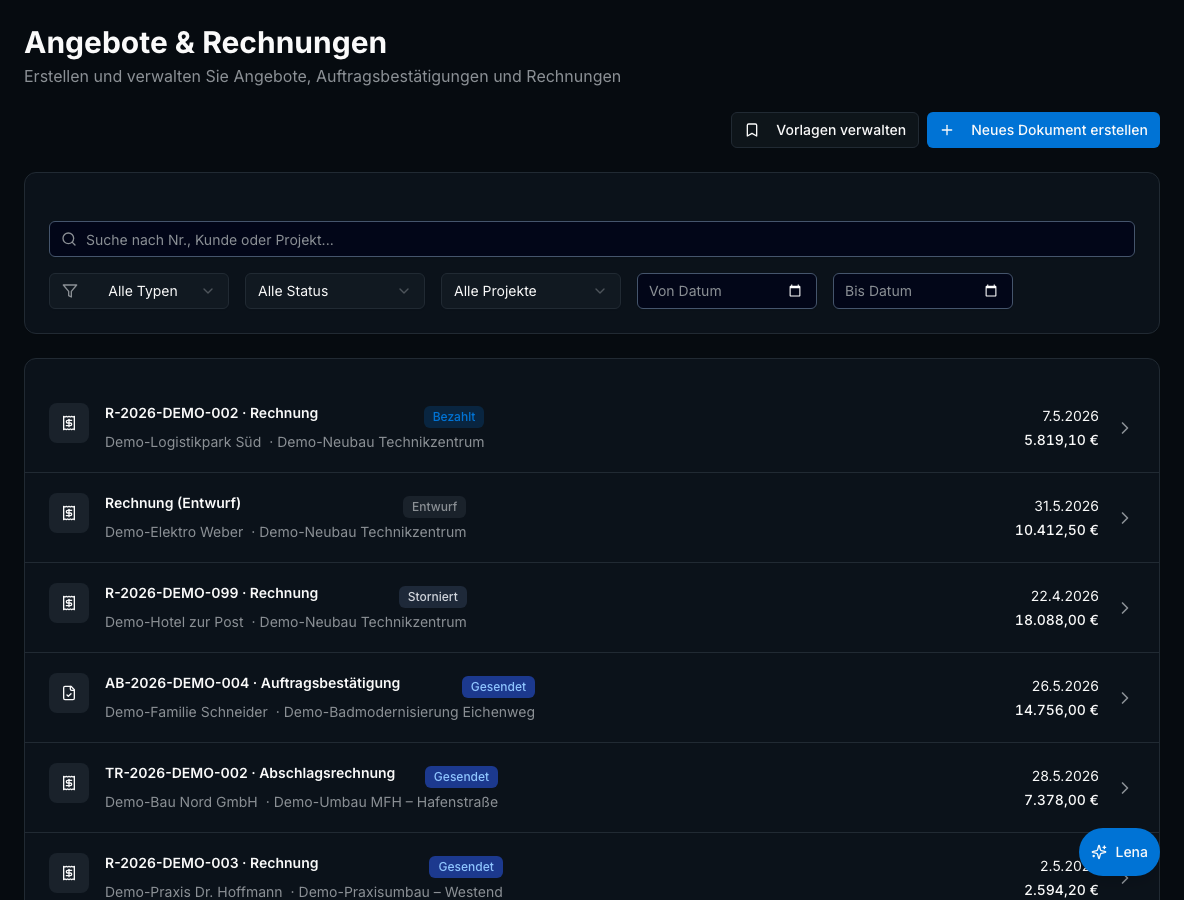Open the Lena assistant

pos(1119,852)
